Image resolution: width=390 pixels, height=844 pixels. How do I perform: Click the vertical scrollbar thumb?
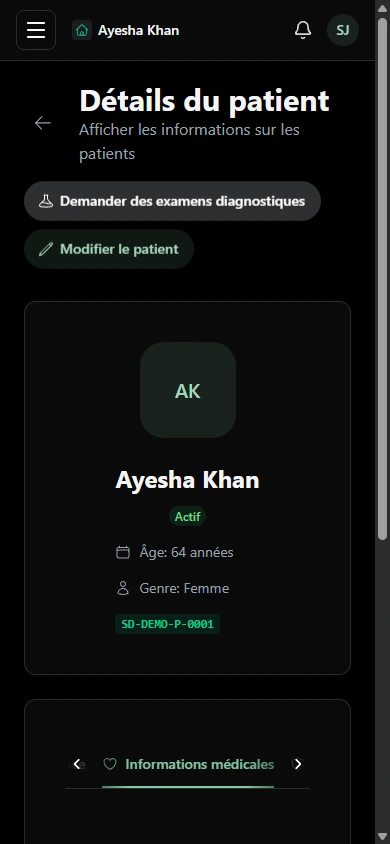(382, 276)
